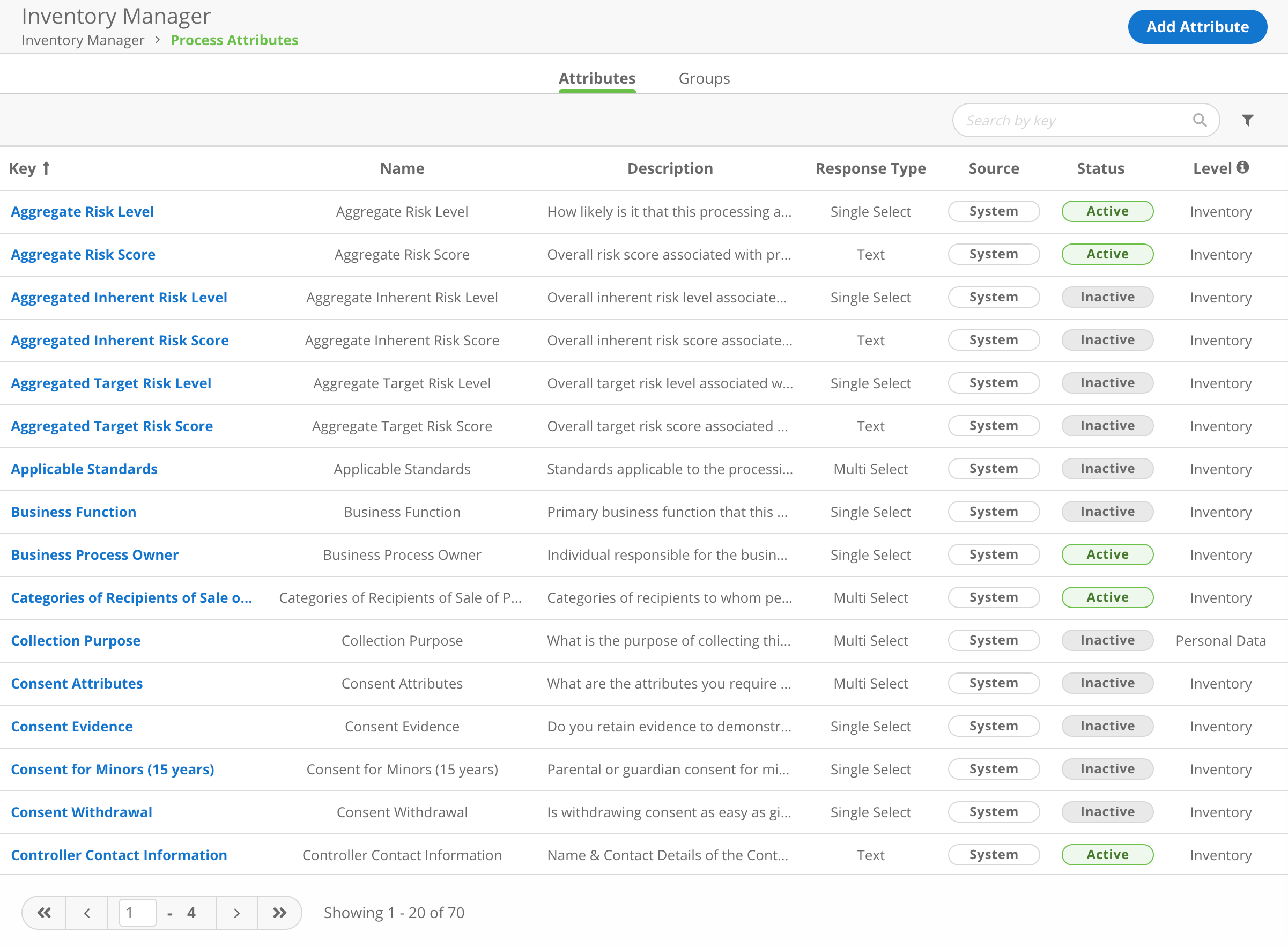Click the Inventory Manager breadcrumb
Screen dimensions: 1288x947
83,40
